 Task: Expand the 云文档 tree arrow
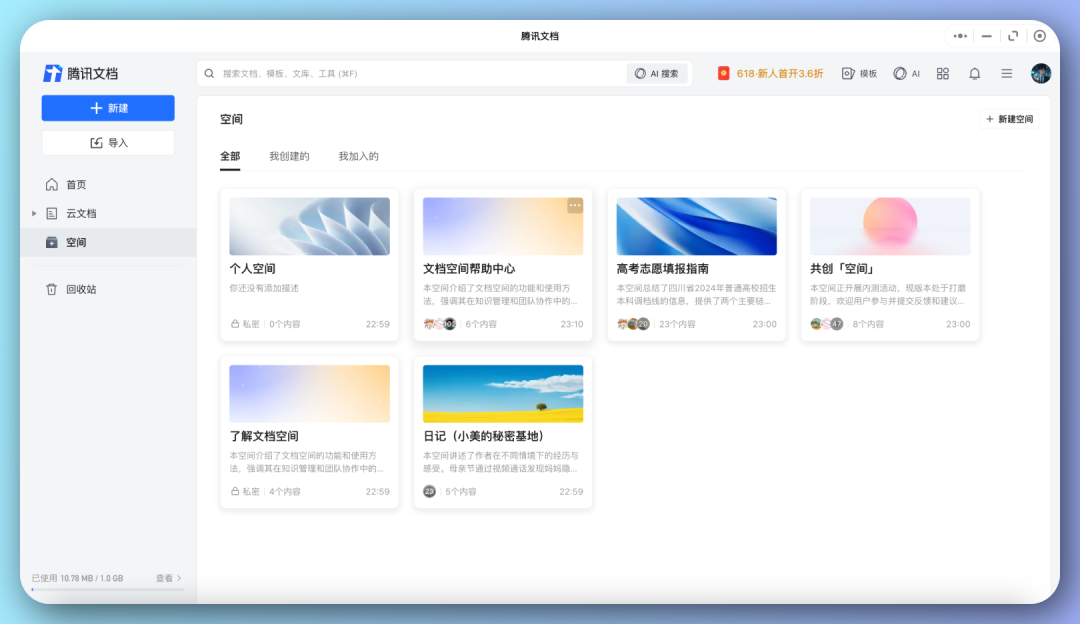tap(34, 214)
